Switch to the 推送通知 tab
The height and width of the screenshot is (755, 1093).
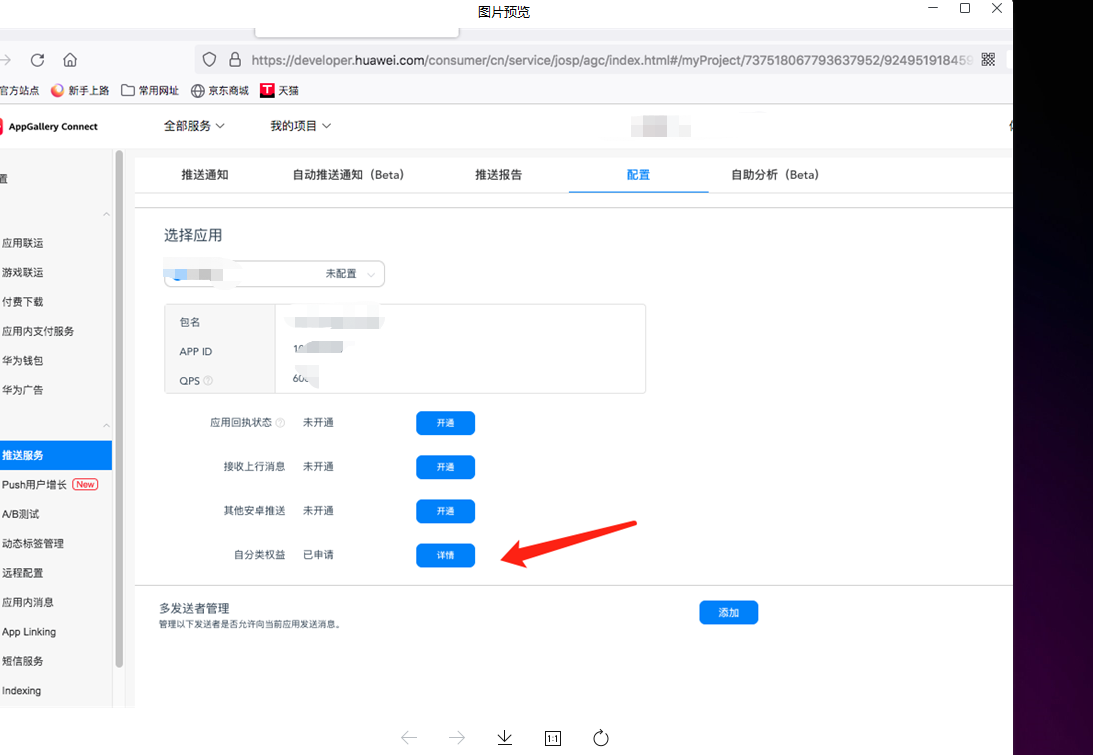point(205,175)
